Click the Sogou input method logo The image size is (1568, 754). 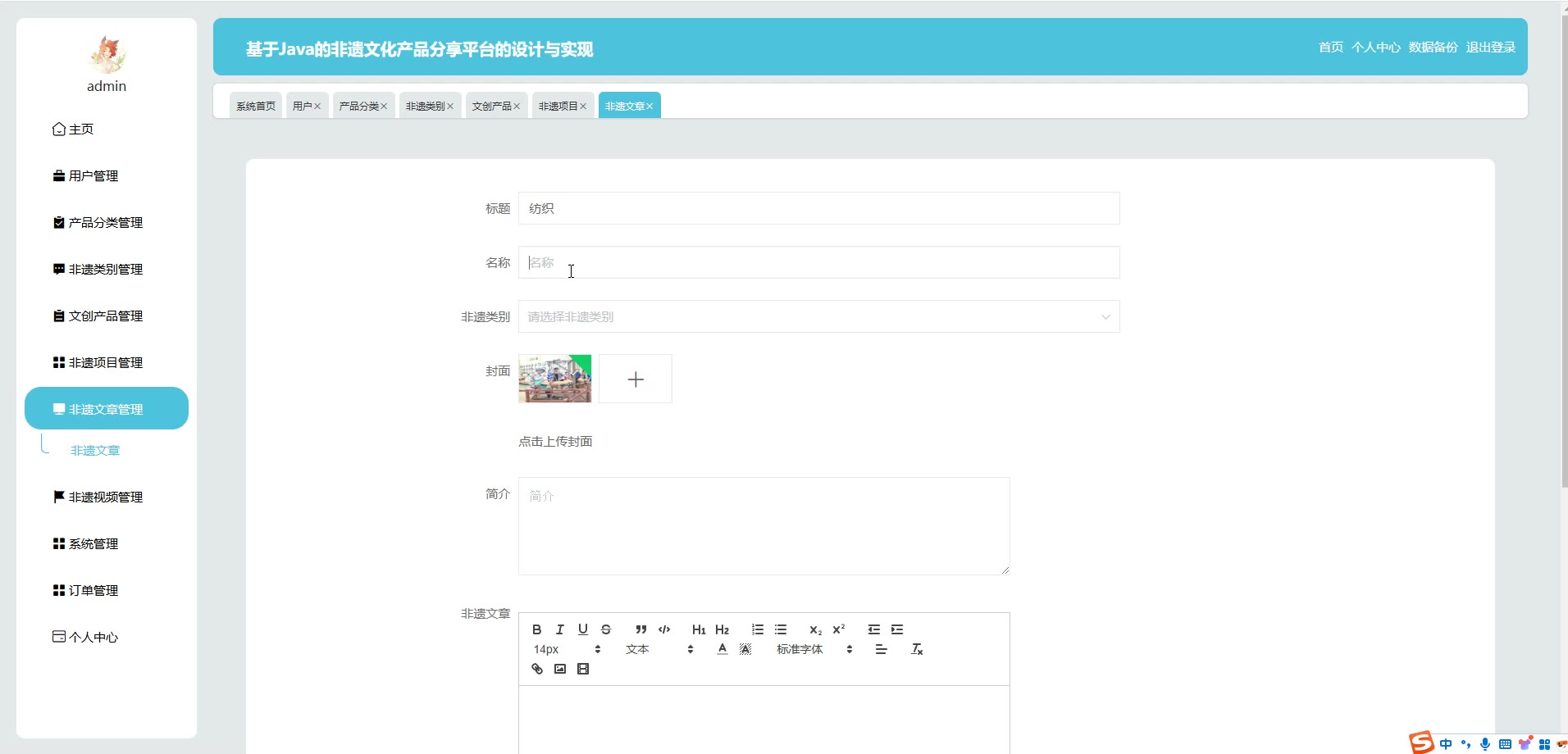tap(1421, 743)
